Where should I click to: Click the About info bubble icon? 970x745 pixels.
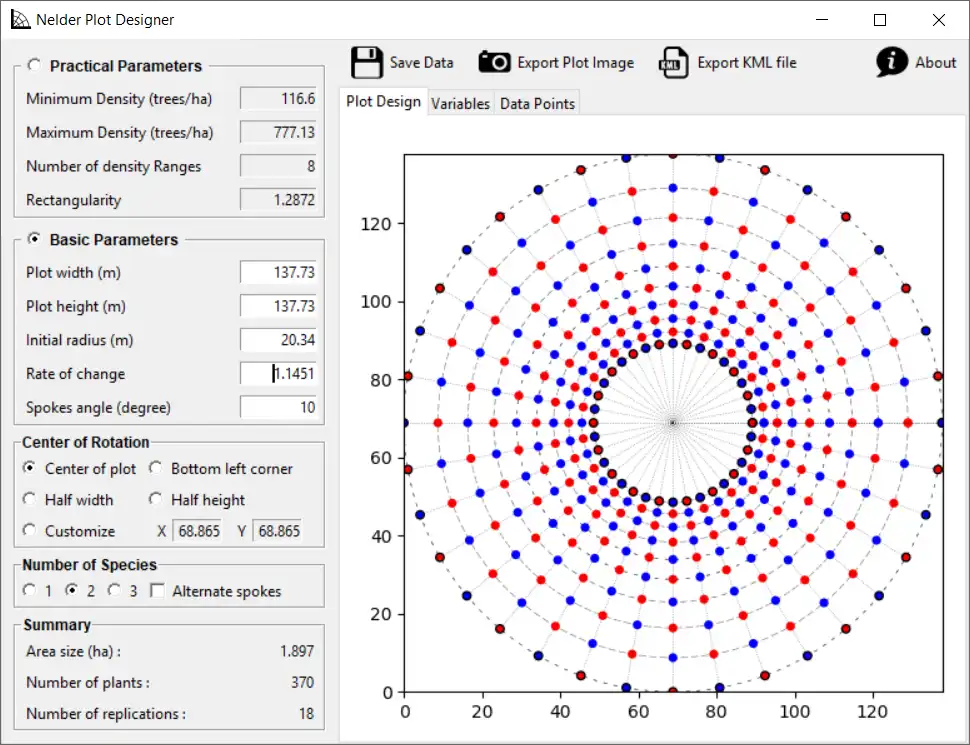(891, 62)
